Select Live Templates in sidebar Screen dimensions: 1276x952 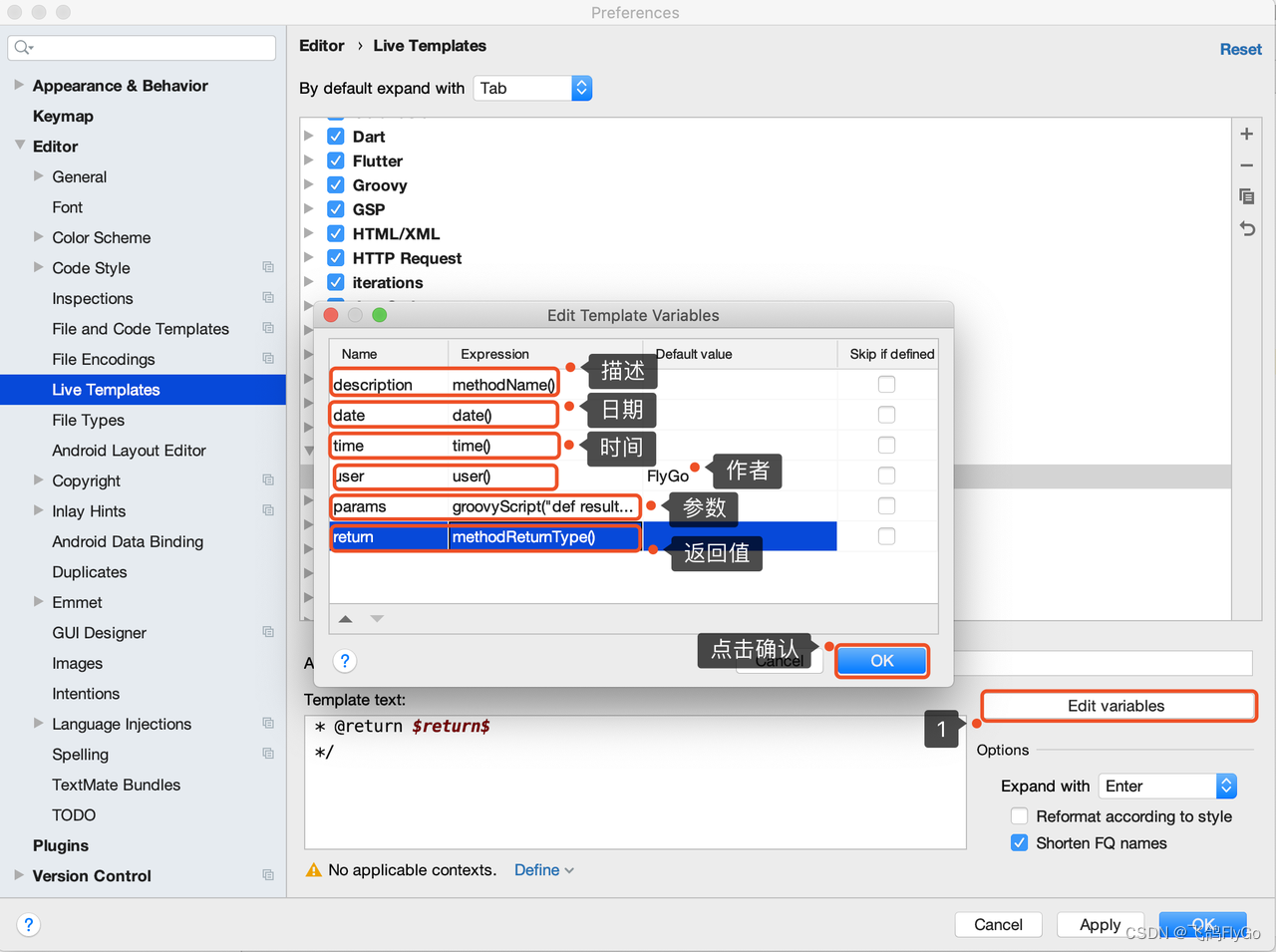coord(144,390)
